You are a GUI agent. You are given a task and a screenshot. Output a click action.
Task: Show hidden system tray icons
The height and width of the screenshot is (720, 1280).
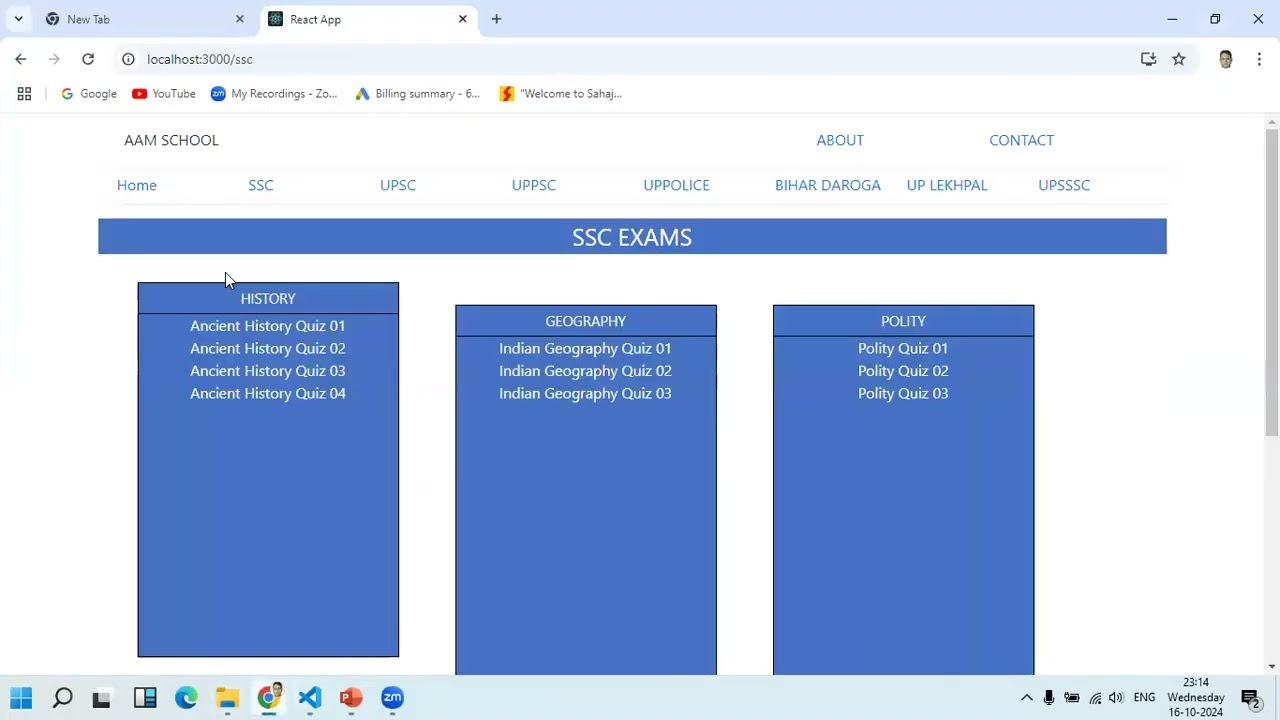1026,698
